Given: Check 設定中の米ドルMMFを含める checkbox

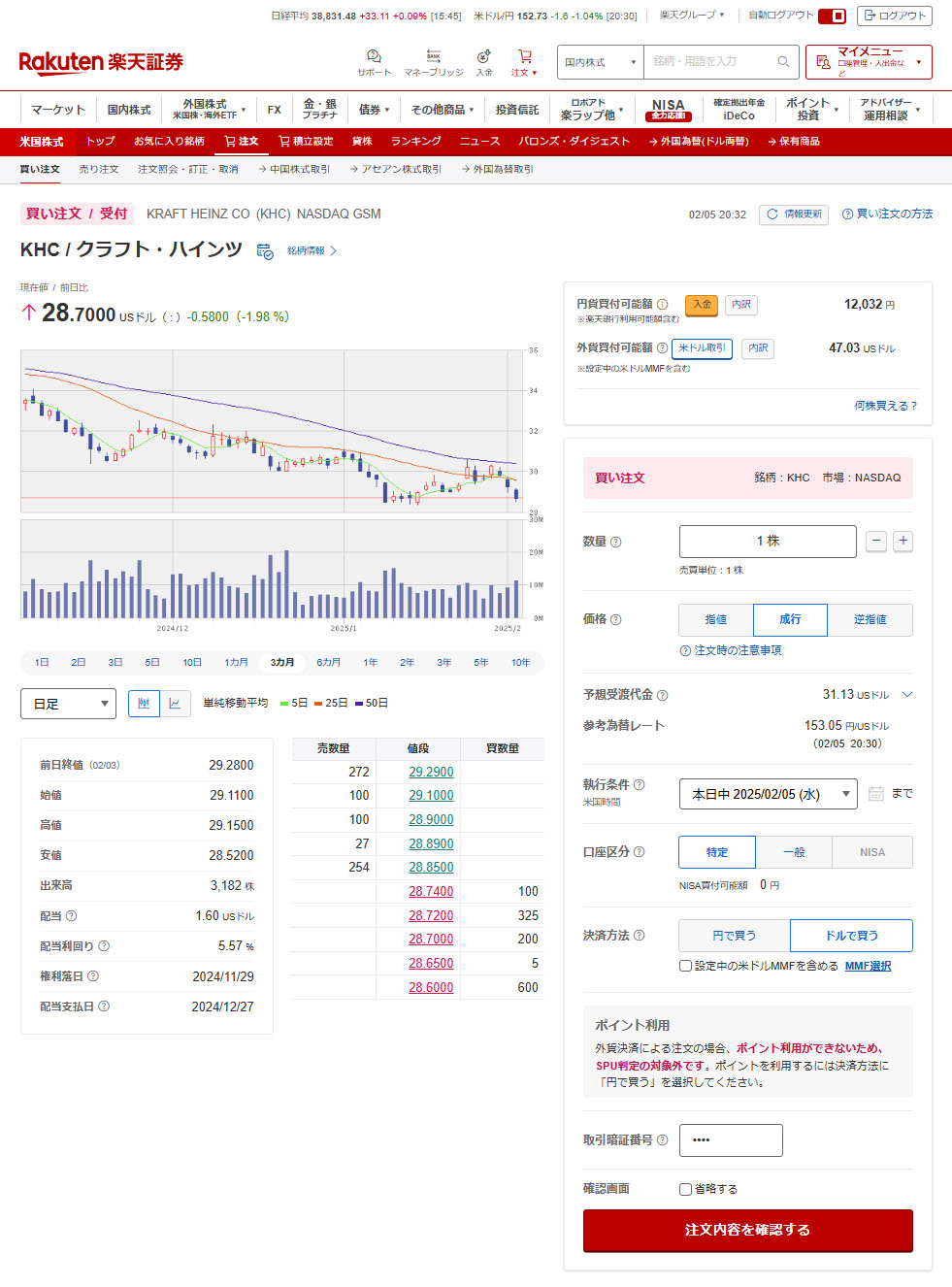Looking at the screenshot, I should click(x=686, y=966).
